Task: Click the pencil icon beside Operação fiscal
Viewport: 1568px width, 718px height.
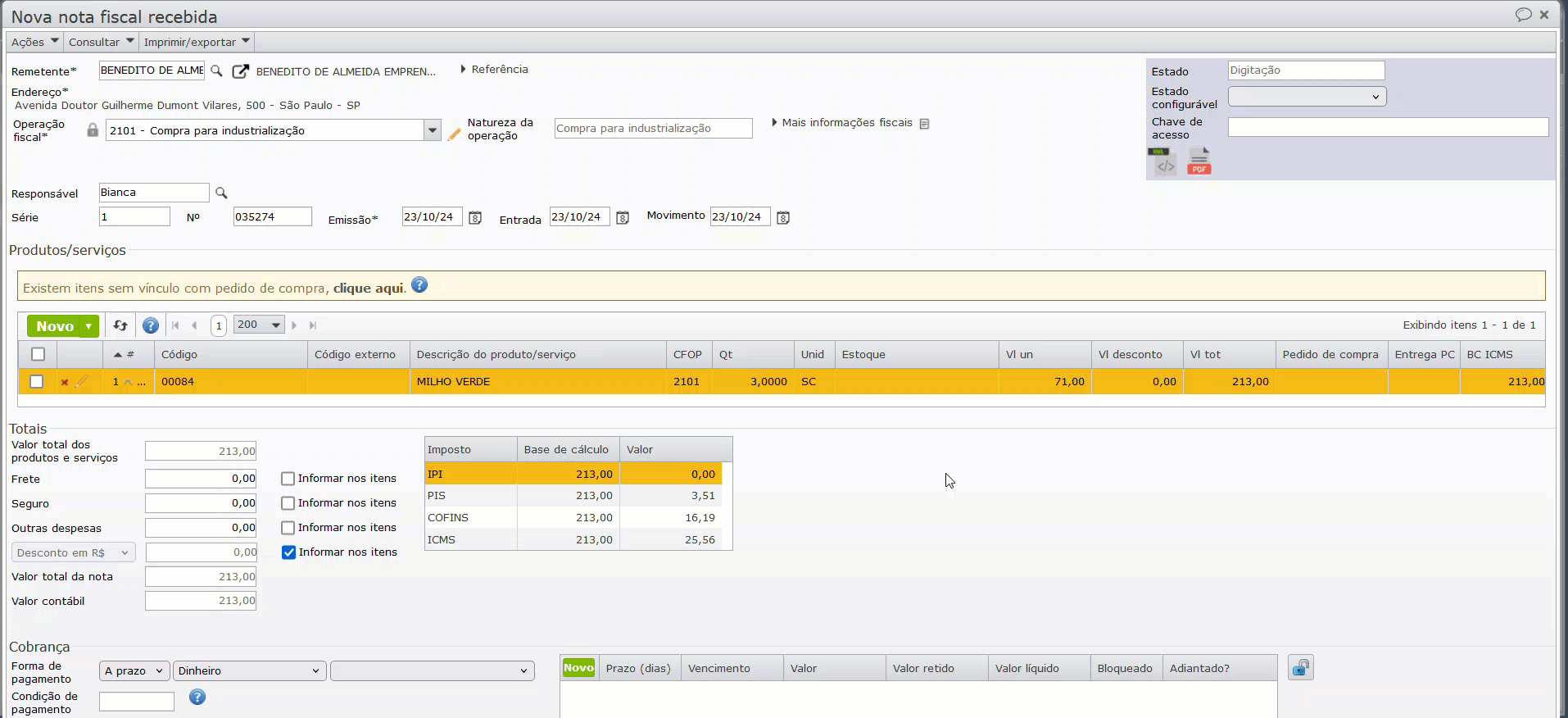Action: [455, 133]
